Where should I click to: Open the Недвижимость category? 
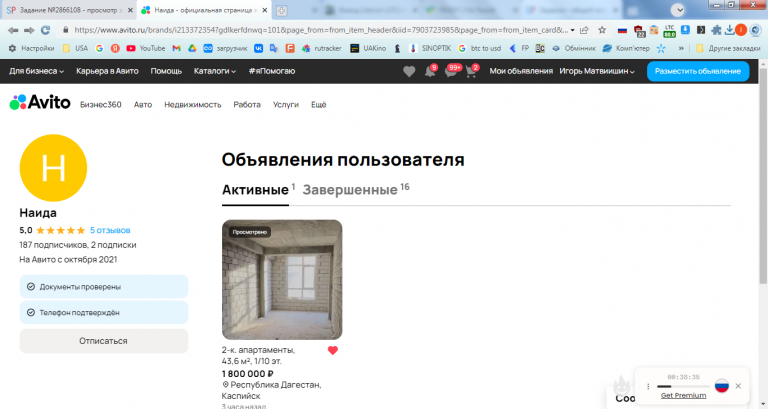tap(192, 104)
